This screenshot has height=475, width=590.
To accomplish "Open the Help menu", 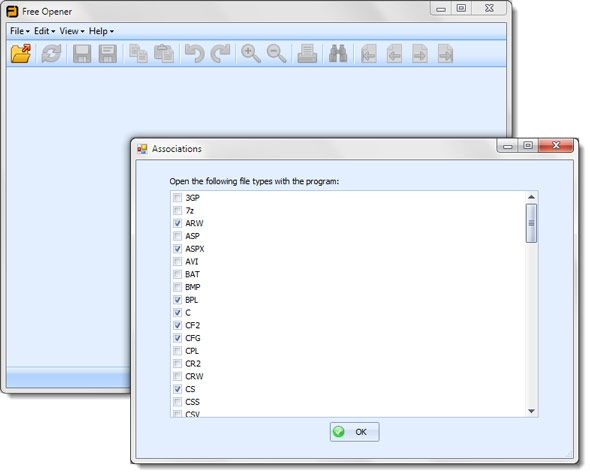I will [101, 31].
